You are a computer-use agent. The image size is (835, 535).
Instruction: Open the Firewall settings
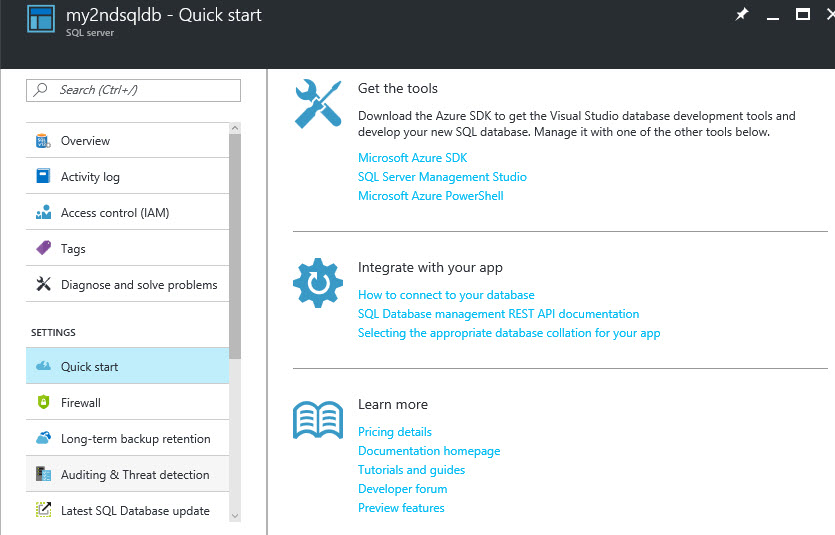[x=128, y=402]
